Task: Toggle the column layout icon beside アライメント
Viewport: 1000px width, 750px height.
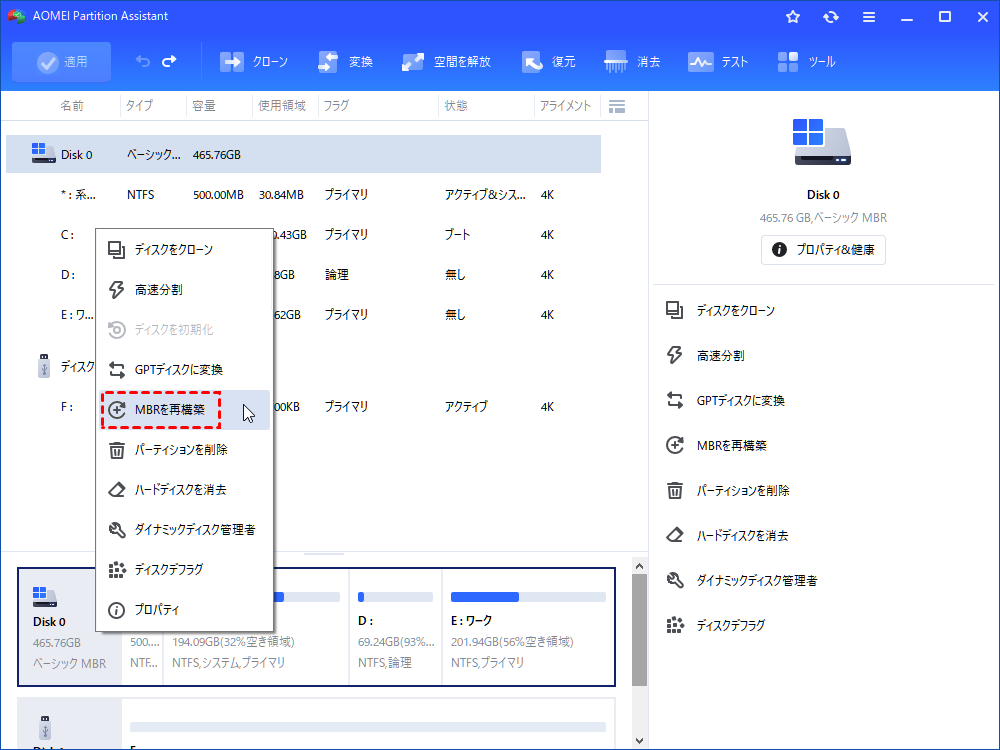Action: coord(617,107)
